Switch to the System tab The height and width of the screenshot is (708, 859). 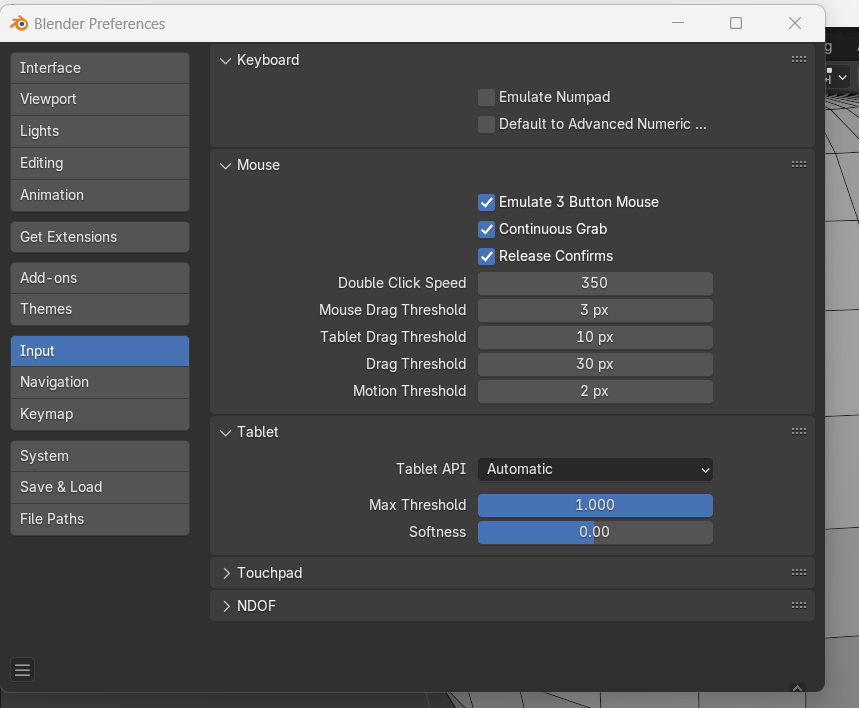pyautogui.click(x=100, y=456)
